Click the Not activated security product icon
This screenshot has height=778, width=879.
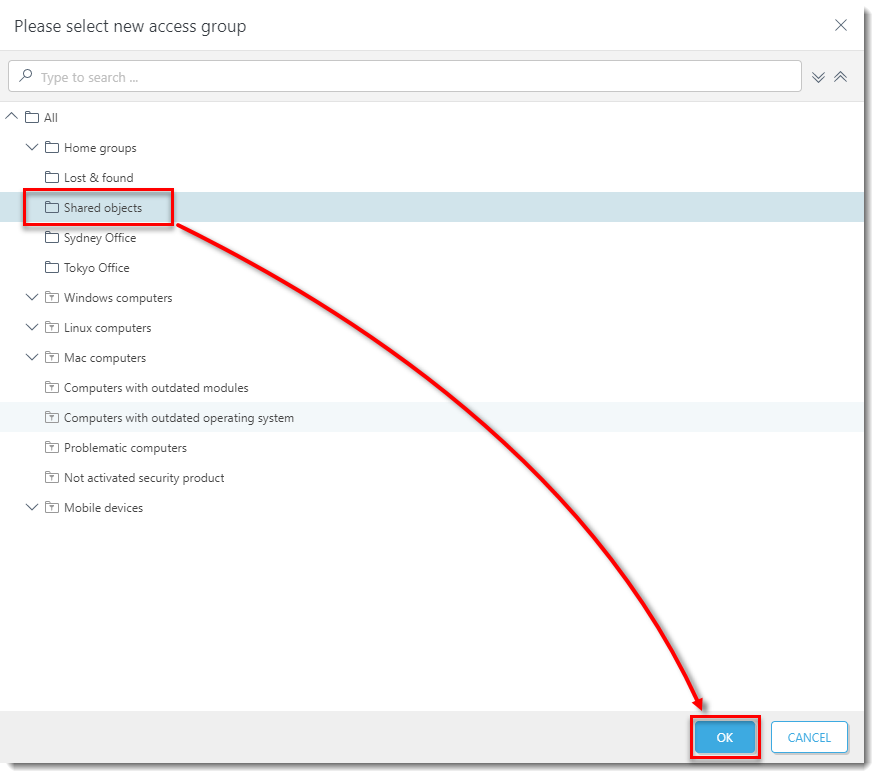click(52, 478)
